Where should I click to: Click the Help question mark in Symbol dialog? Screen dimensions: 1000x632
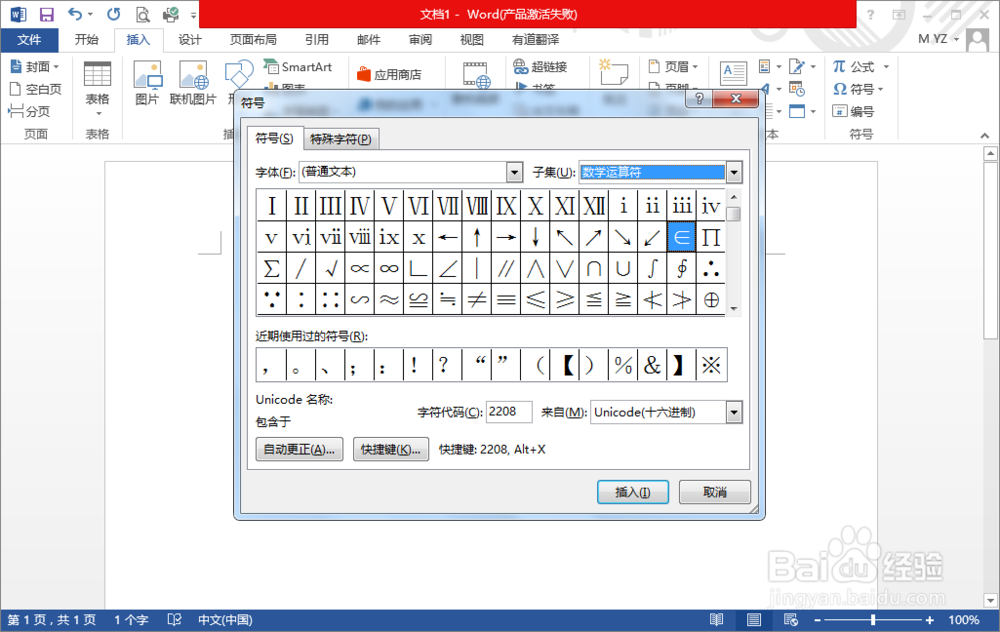click(699, 98)
